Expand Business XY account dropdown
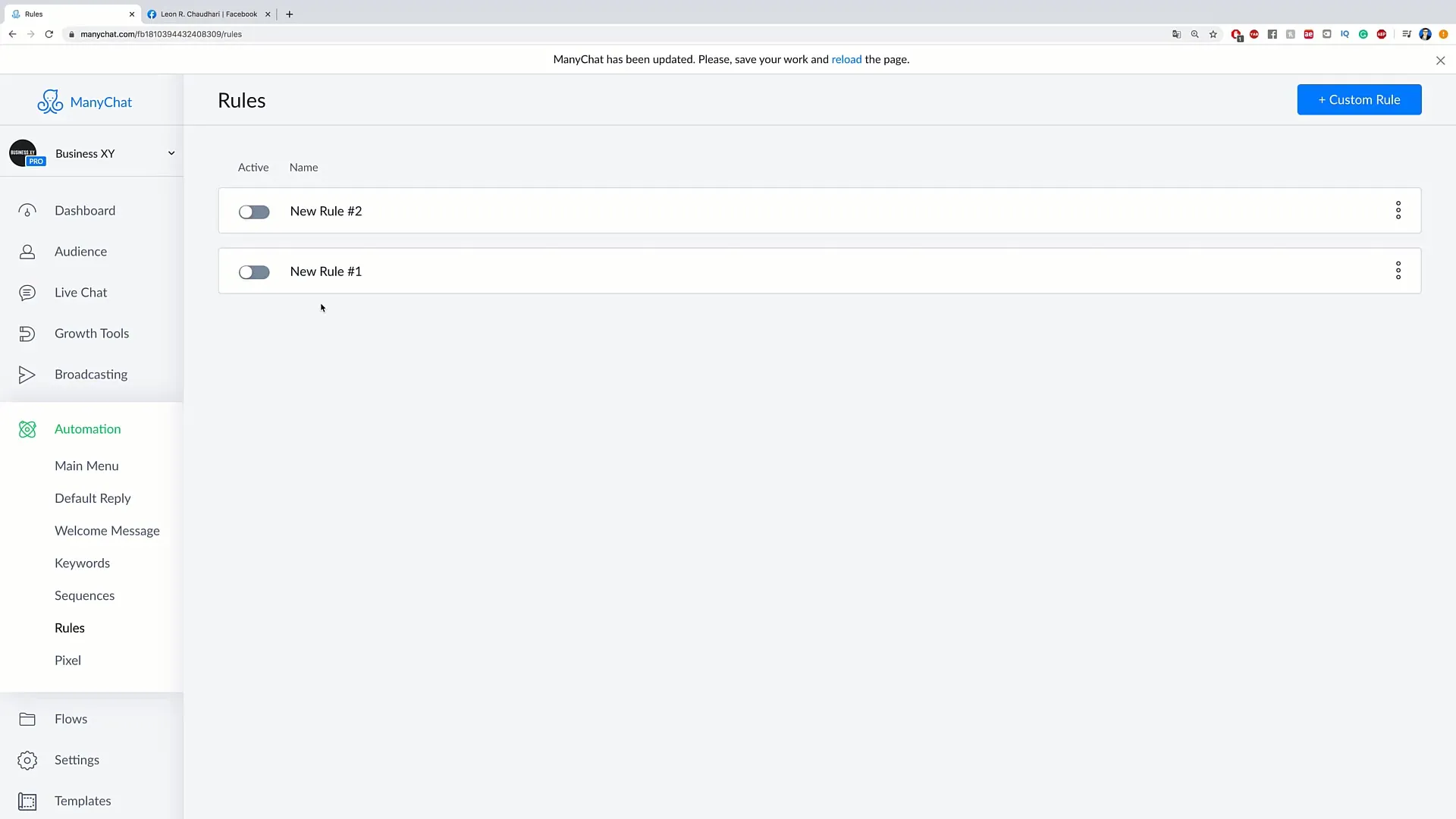1456x819 pixels. click(170, 152)
